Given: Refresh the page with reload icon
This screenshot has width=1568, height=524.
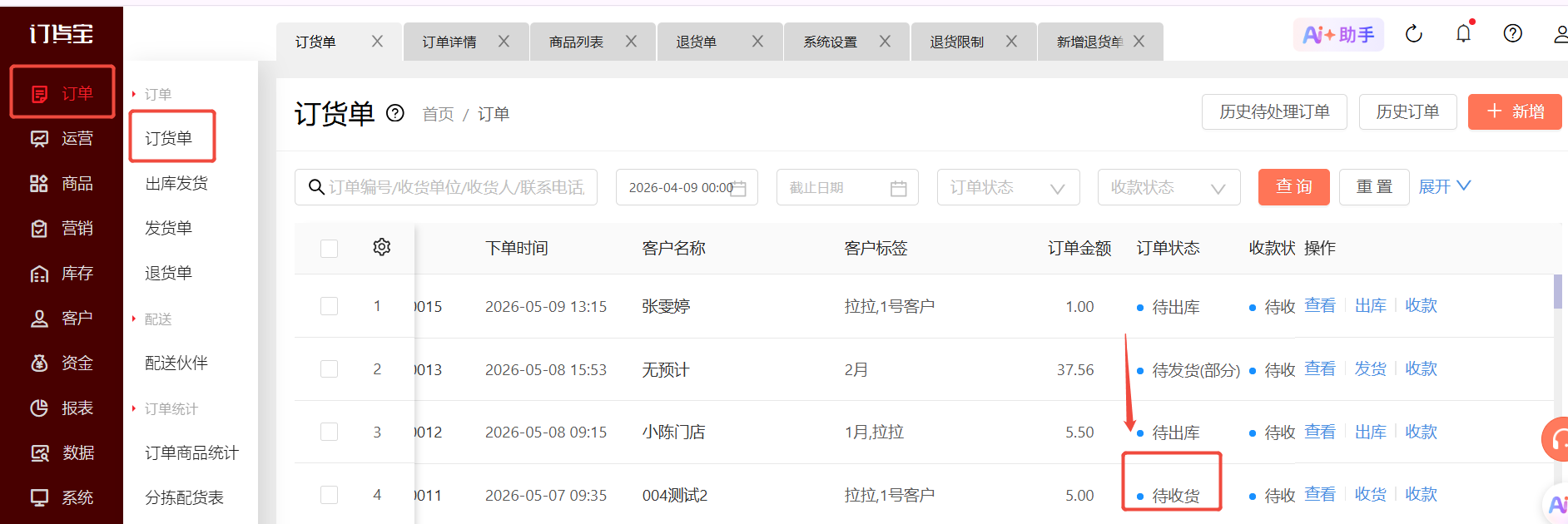Looking at the screenshot, I should [1414, 34].
